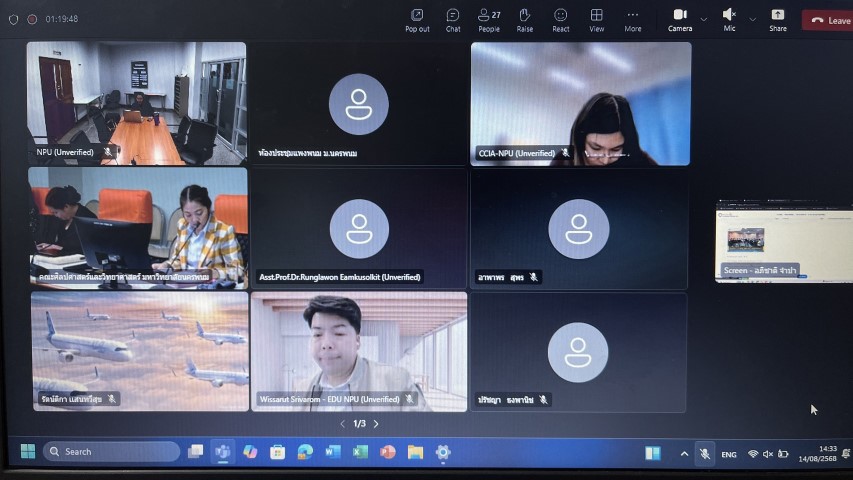This screenshot has width=853, height=480.
Task: Show hidden system tray icons
Action: [684, 453]
